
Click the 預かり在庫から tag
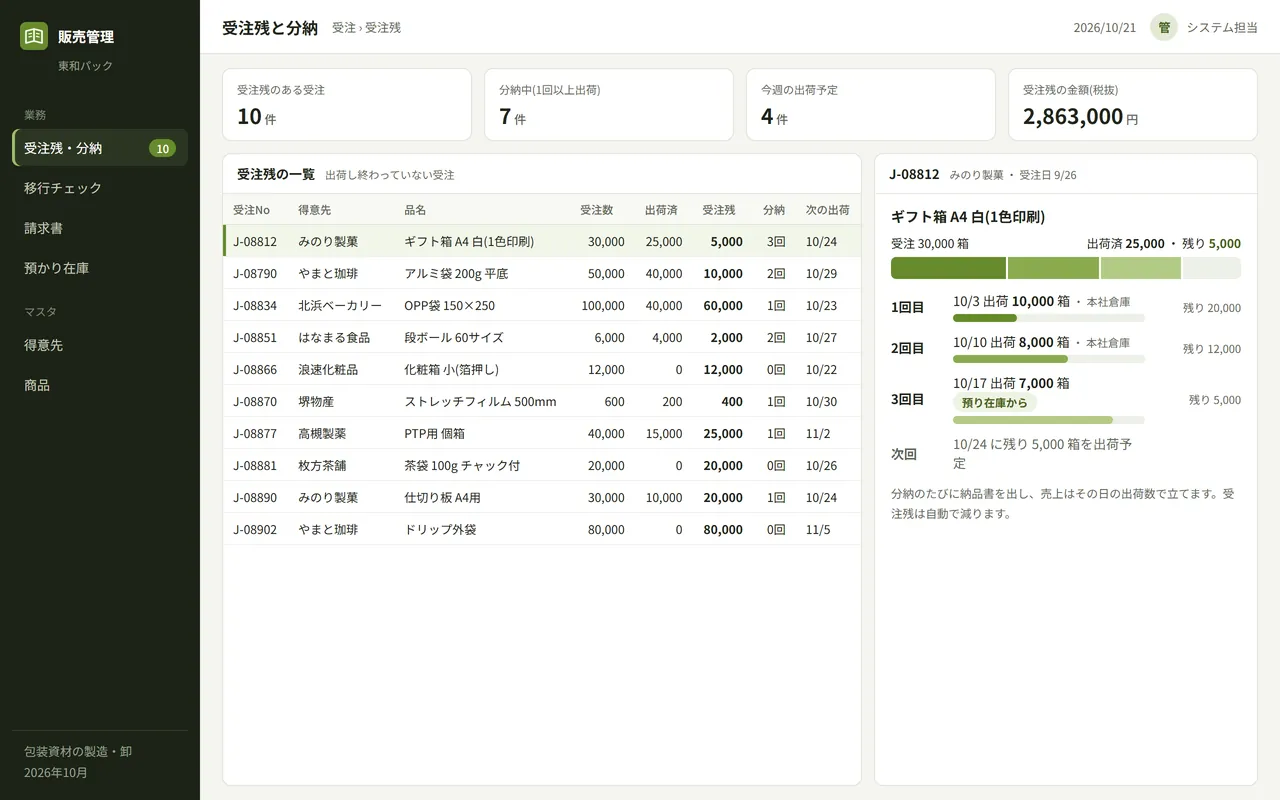[995, 403]
